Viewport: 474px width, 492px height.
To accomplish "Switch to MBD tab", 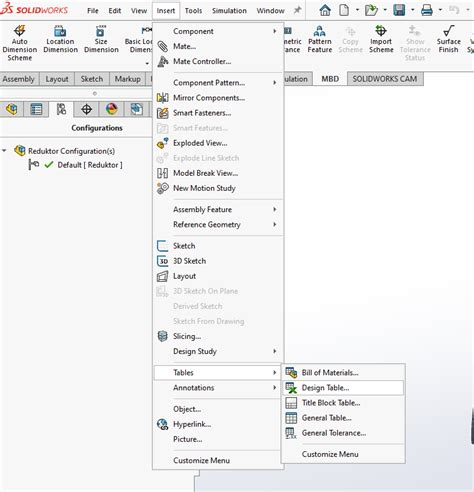I will 330,79.
